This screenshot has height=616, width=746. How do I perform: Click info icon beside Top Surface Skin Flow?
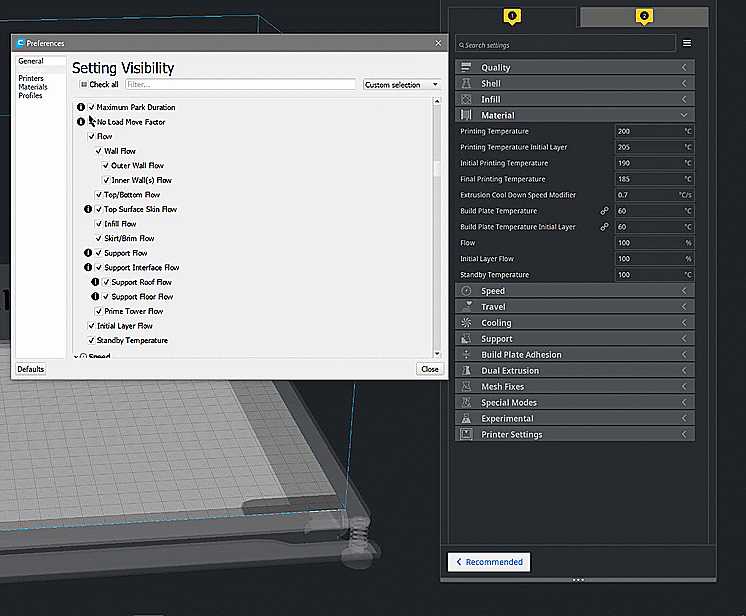click(88, 209)
